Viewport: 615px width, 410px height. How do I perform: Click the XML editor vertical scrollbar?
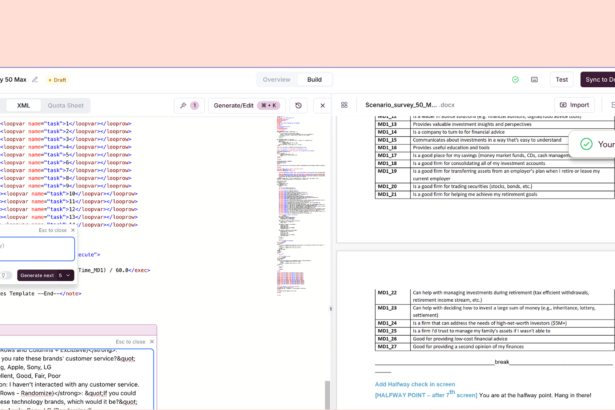(327, 395)
